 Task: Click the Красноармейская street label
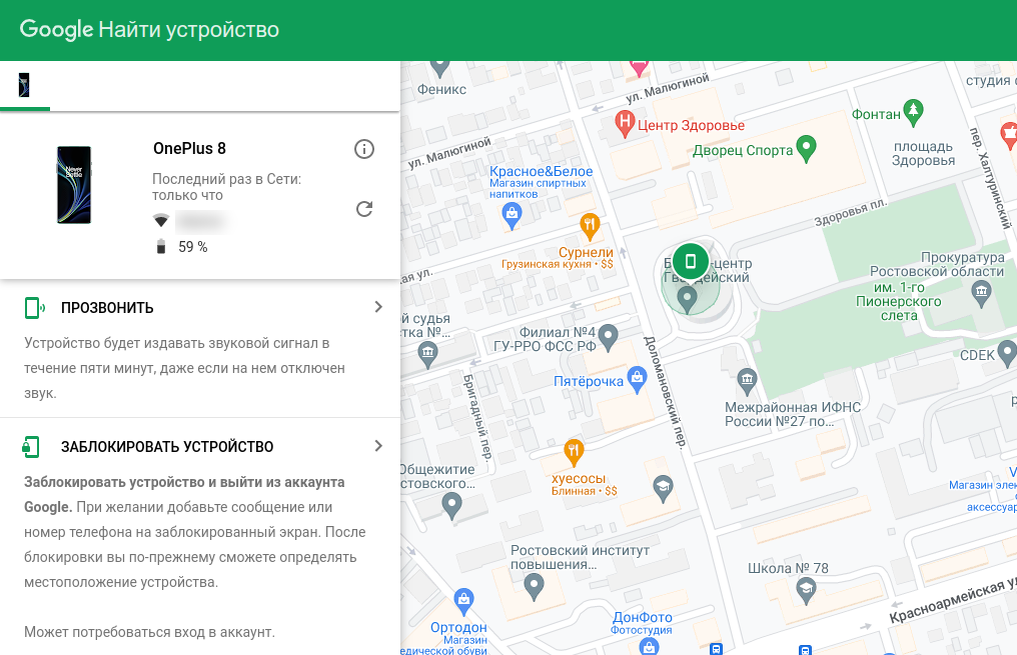click(x=951, y=601)
